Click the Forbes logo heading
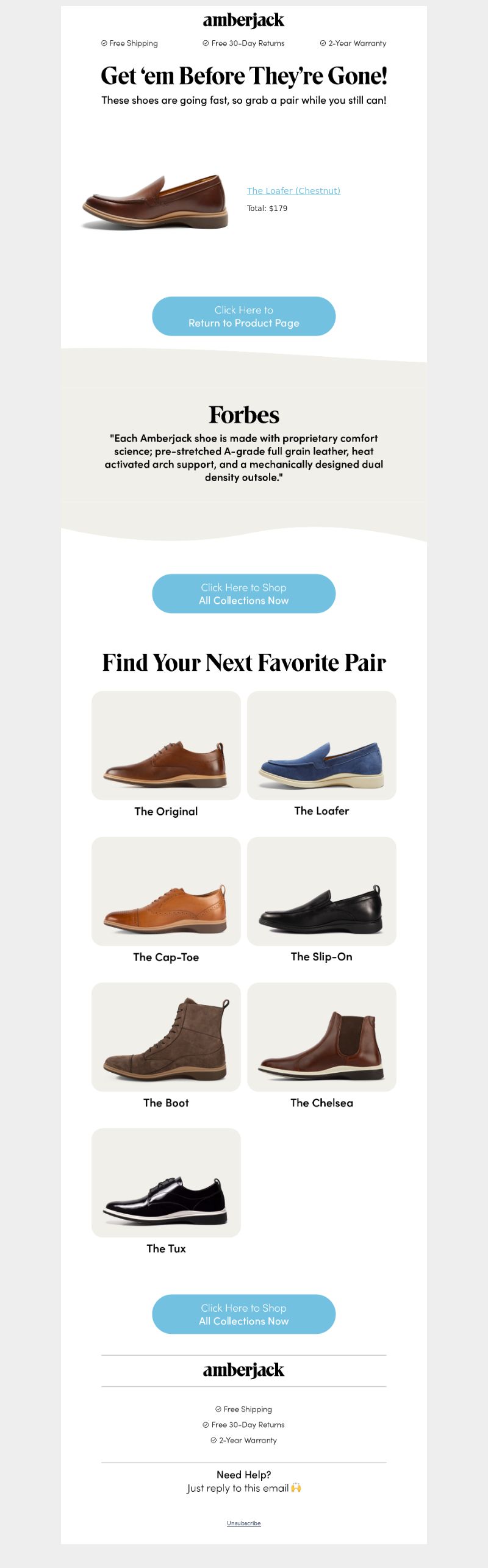 244,415
